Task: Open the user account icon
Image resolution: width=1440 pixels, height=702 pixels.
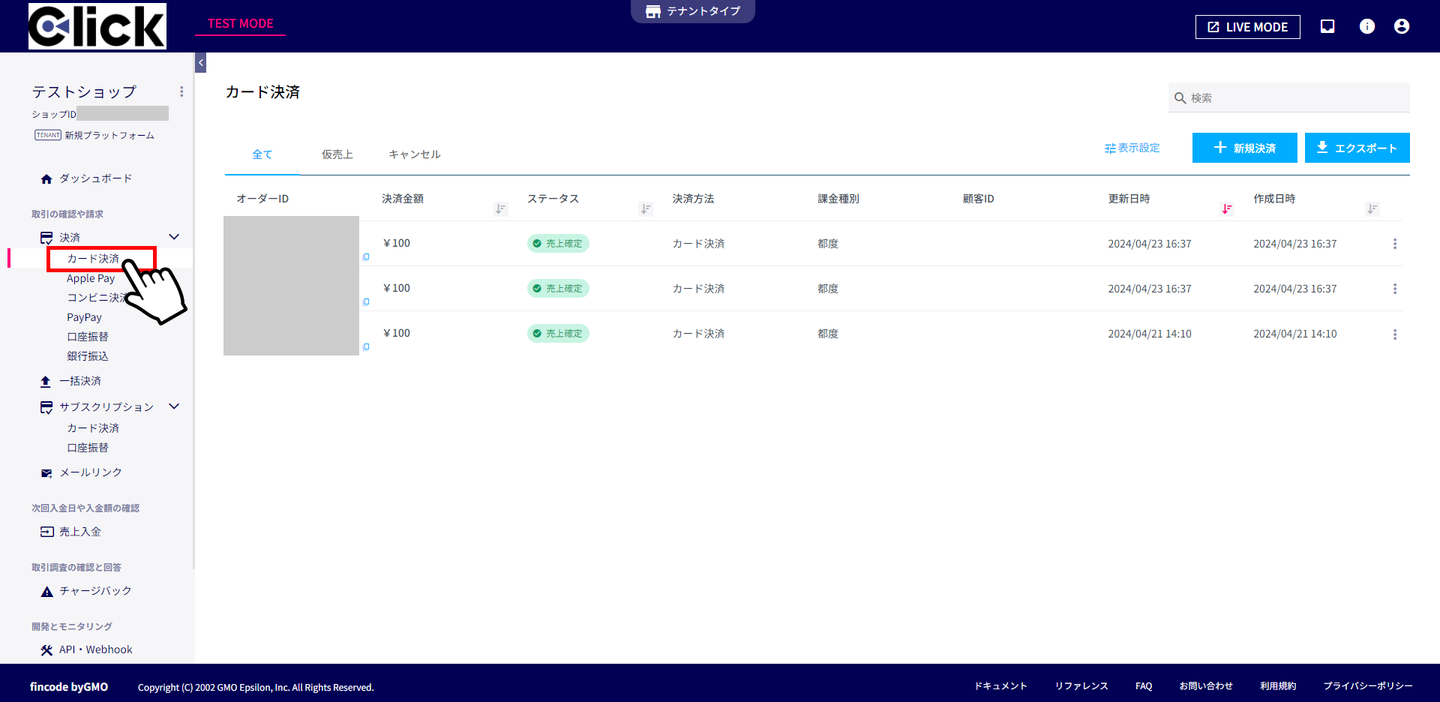Action: pos(1401,27)
